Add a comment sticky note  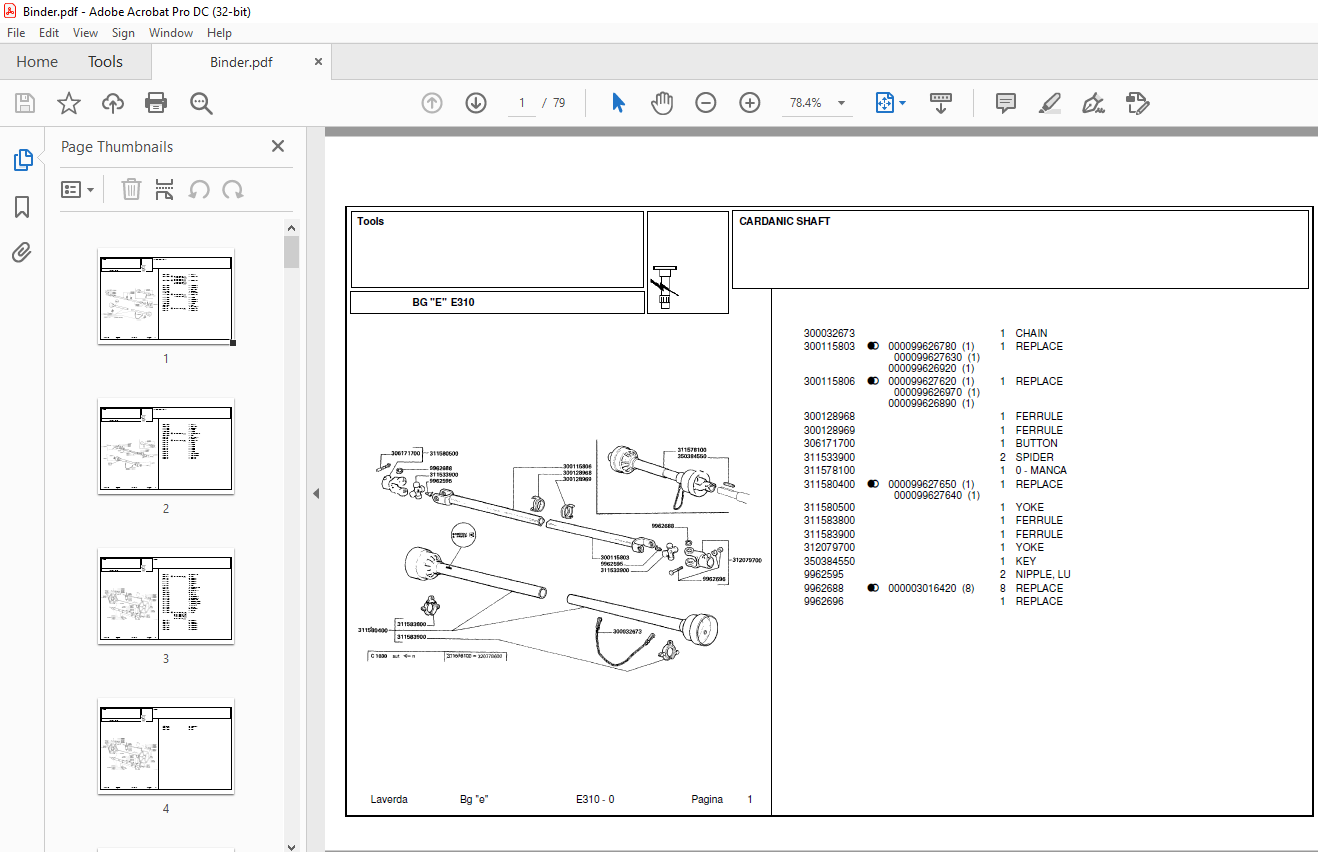click(x=1006, y=103)
